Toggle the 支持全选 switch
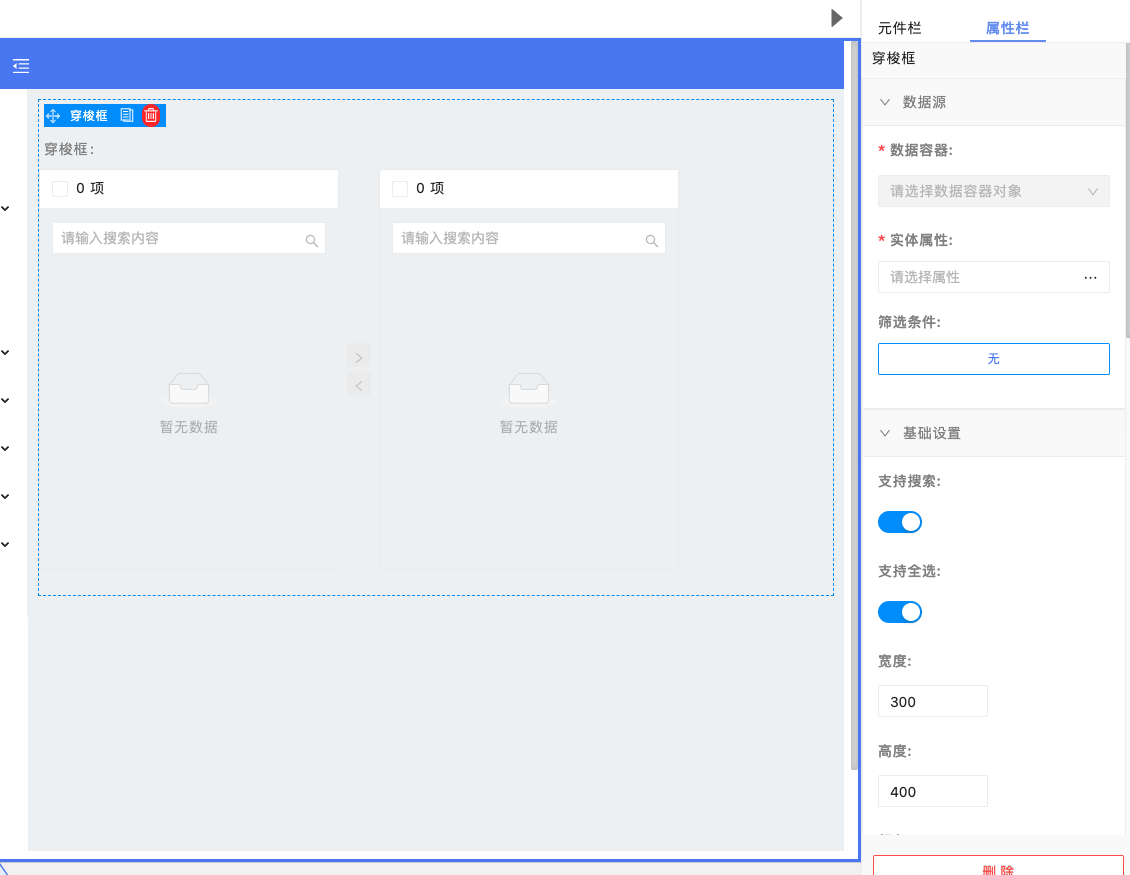The width and height of the screenshot is (1130, 875). [x=899, y=612]
